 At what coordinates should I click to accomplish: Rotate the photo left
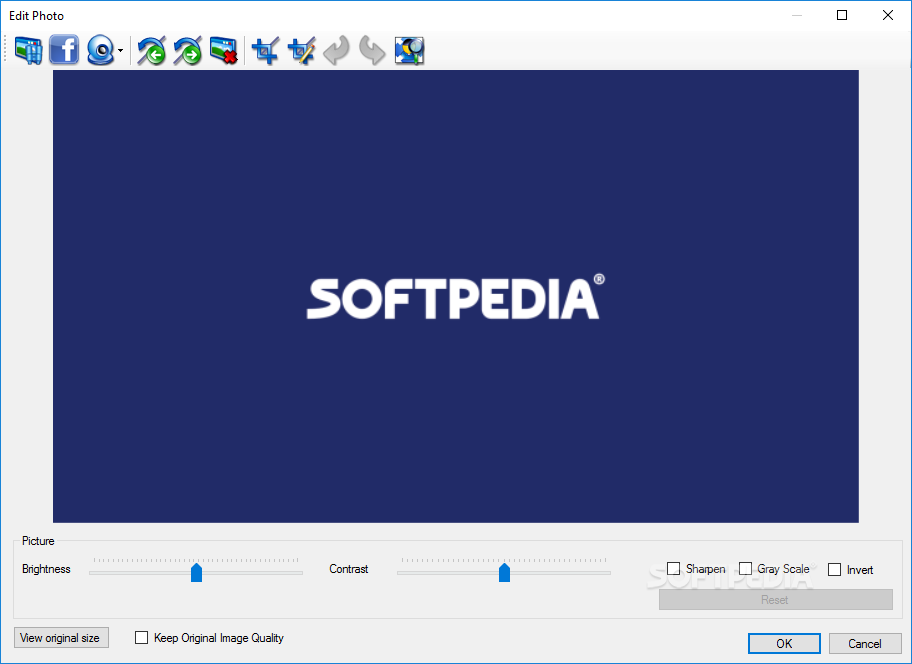click(x=151, y=51)
